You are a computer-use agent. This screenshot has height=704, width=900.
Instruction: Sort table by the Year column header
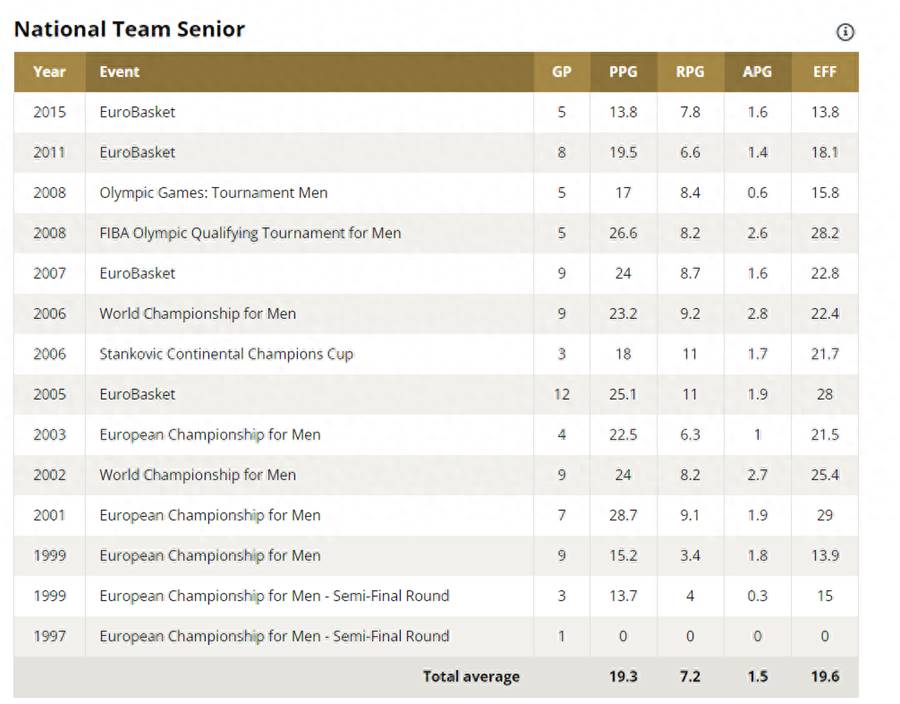click(49, 72)
